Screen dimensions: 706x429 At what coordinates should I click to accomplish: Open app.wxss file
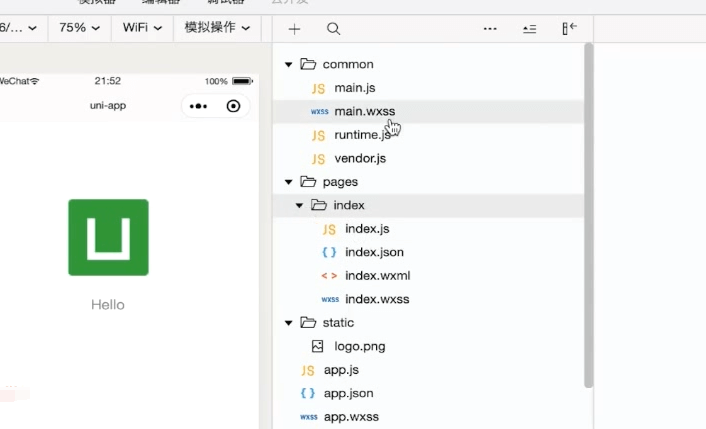tap(351, 416)
